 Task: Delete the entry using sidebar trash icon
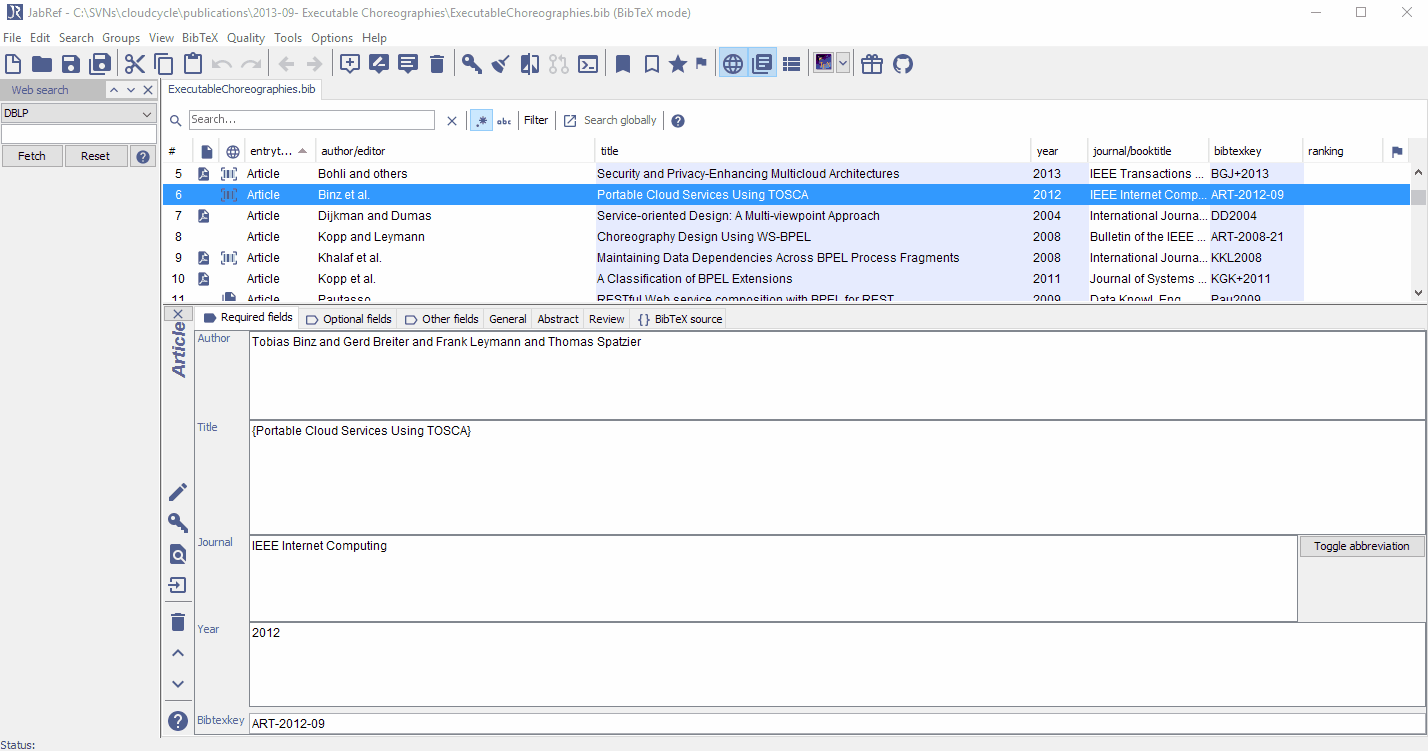[178, 621]
